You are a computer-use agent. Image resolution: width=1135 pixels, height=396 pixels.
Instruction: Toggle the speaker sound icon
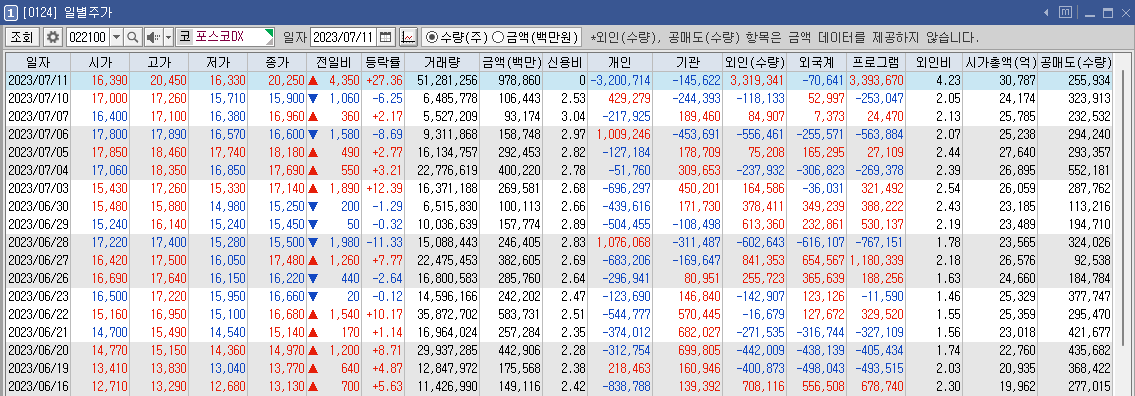pos(153,36)
